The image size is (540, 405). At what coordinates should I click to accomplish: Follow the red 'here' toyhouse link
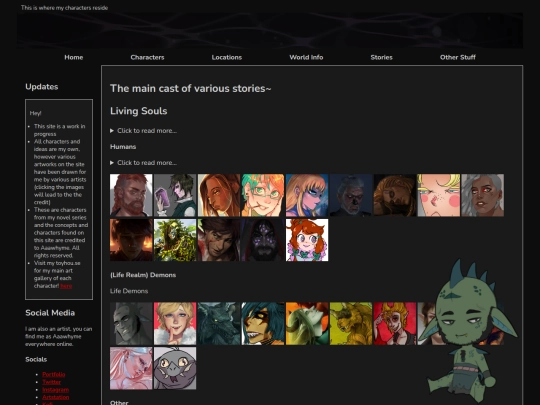pyautogui.click(x=66, y=286)
